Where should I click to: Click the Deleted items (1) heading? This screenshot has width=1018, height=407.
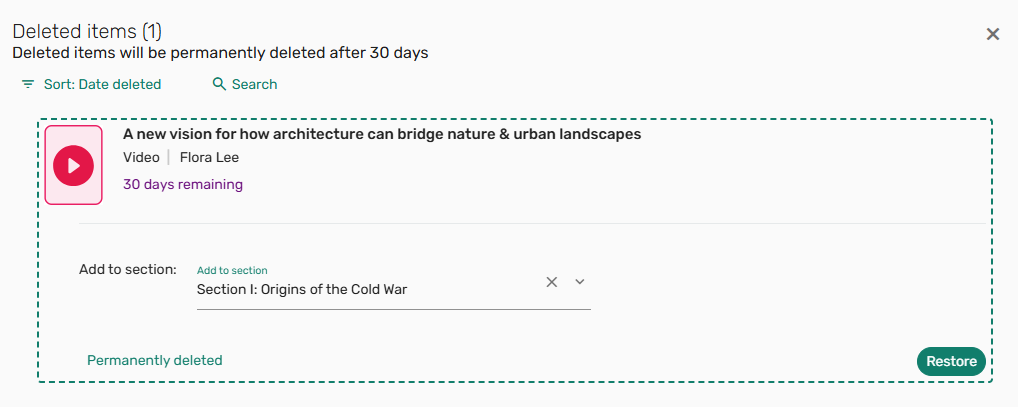88,31
